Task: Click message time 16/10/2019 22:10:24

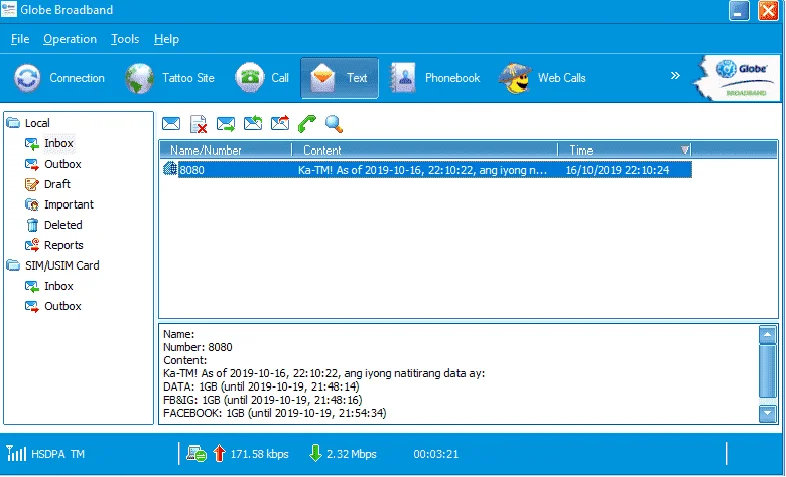Action: (x=618, y=170)
